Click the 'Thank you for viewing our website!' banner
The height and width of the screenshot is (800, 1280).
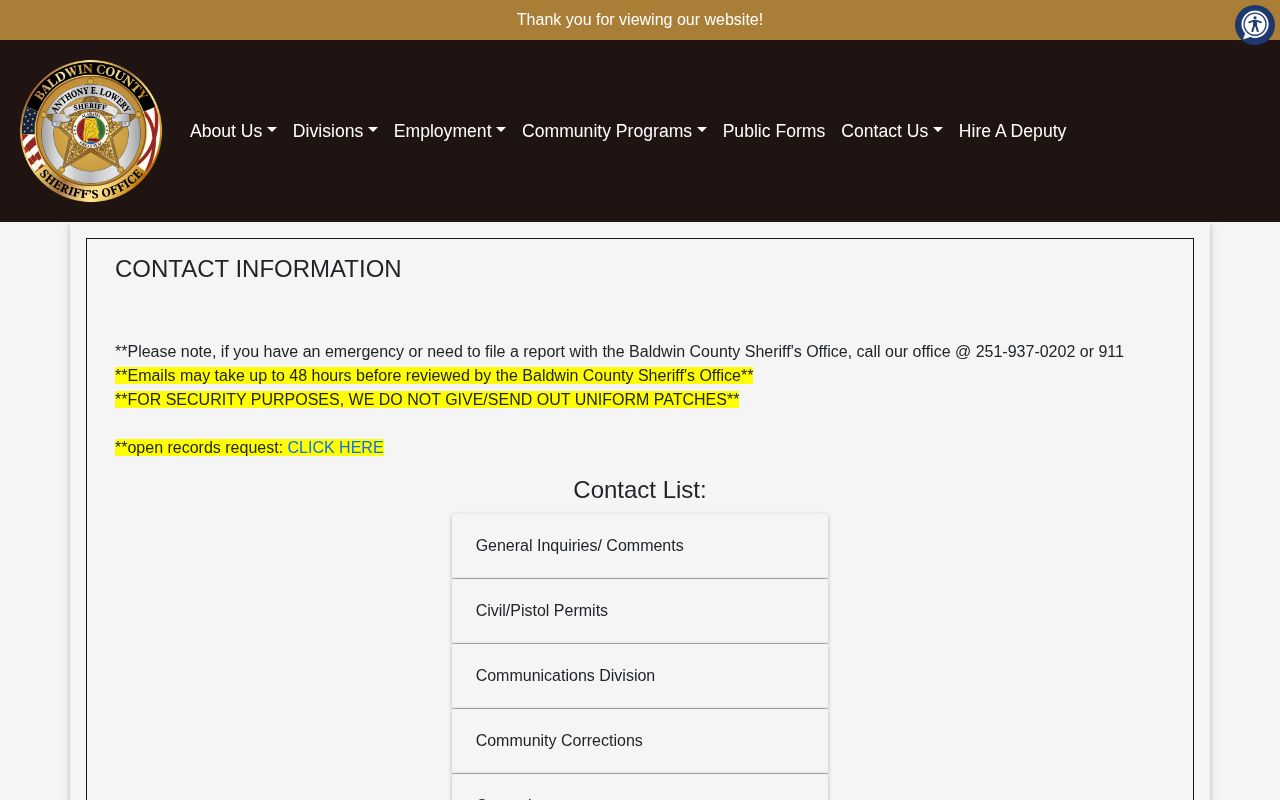pos(640,20)
